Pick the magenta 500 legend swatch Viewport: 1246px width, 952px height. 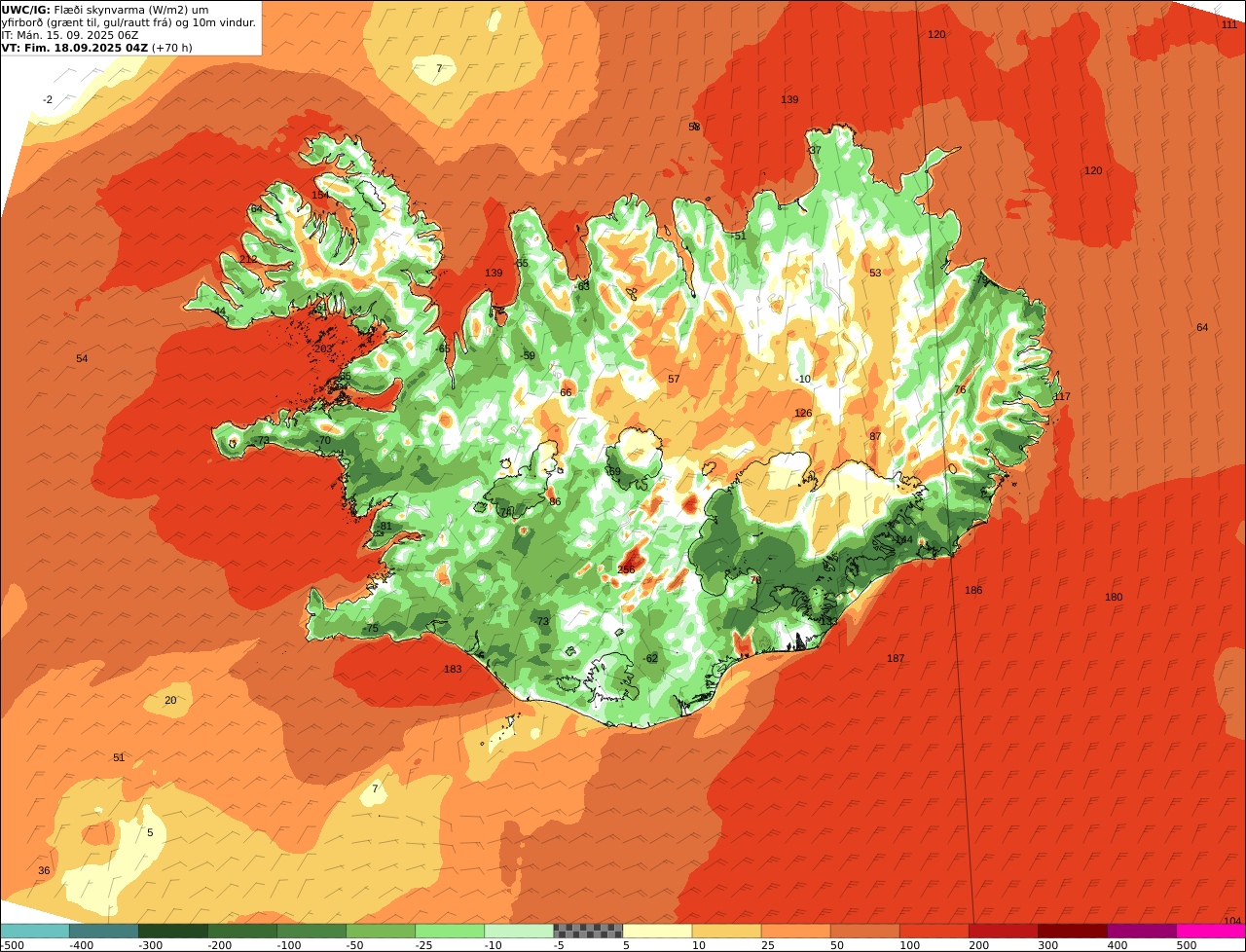(x=1211, y=931)
